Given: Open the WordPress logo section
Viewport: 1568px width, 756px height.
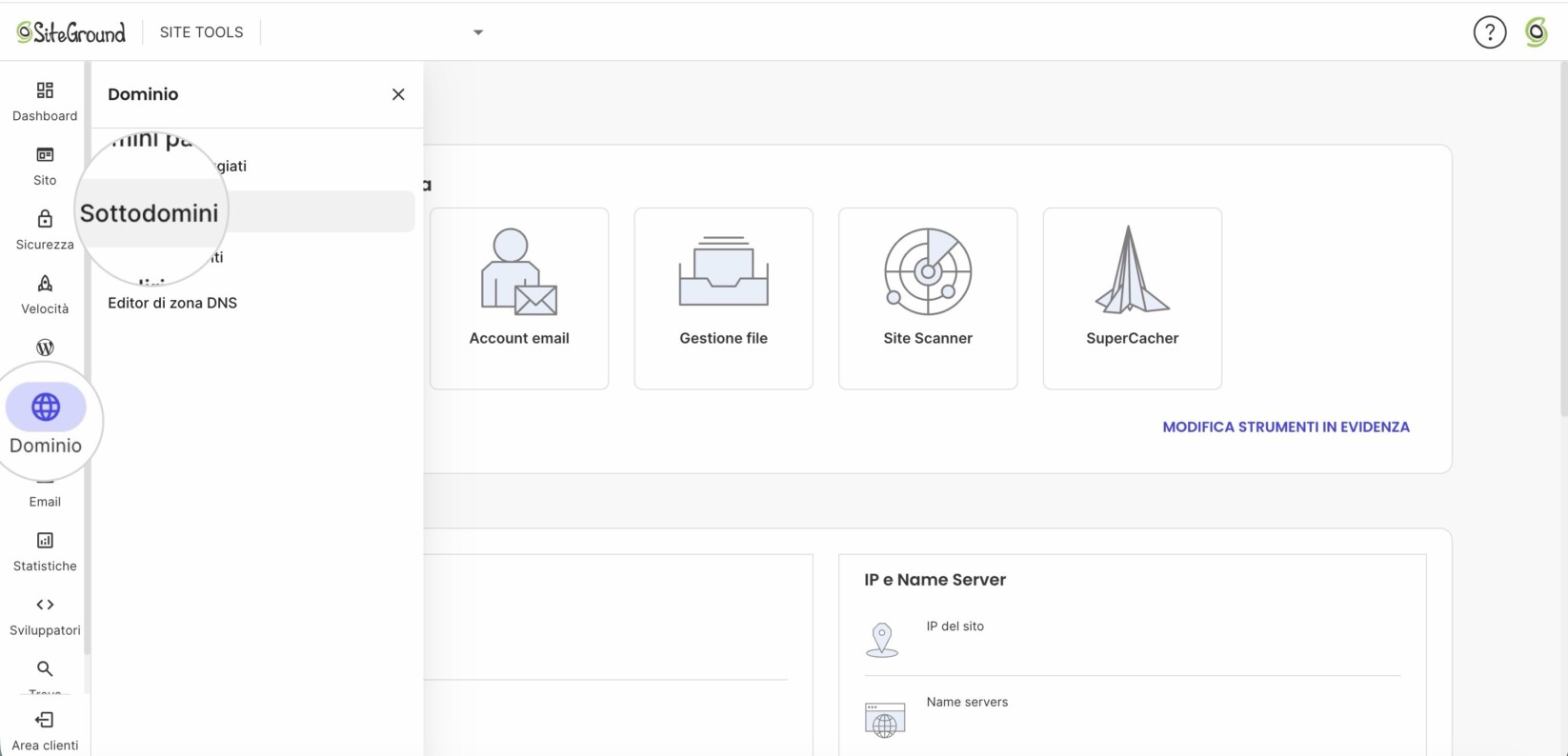Looking at the screenshot, I should pyautogui.click(x=45, y=348).
